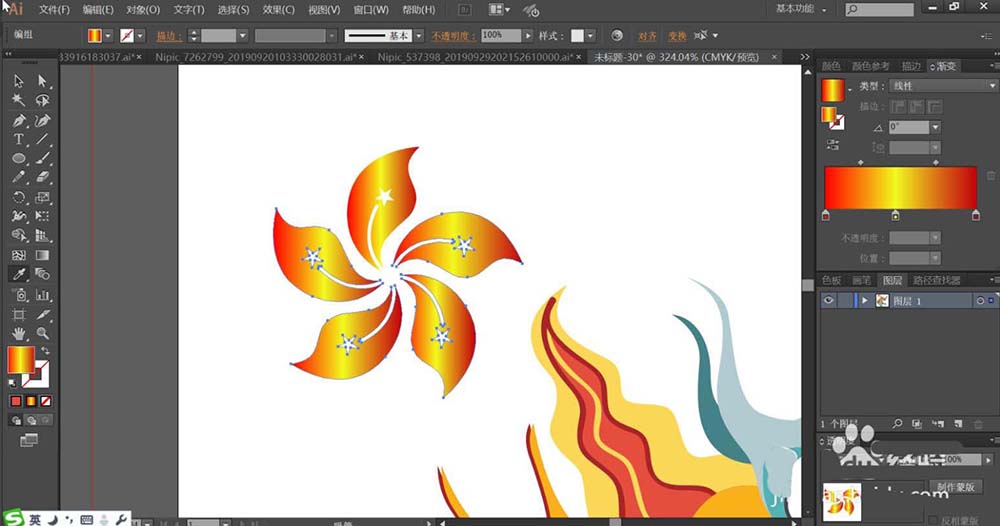Open the stroke color dropdown in control bar

pyautogui.click(x=140, y=36)
